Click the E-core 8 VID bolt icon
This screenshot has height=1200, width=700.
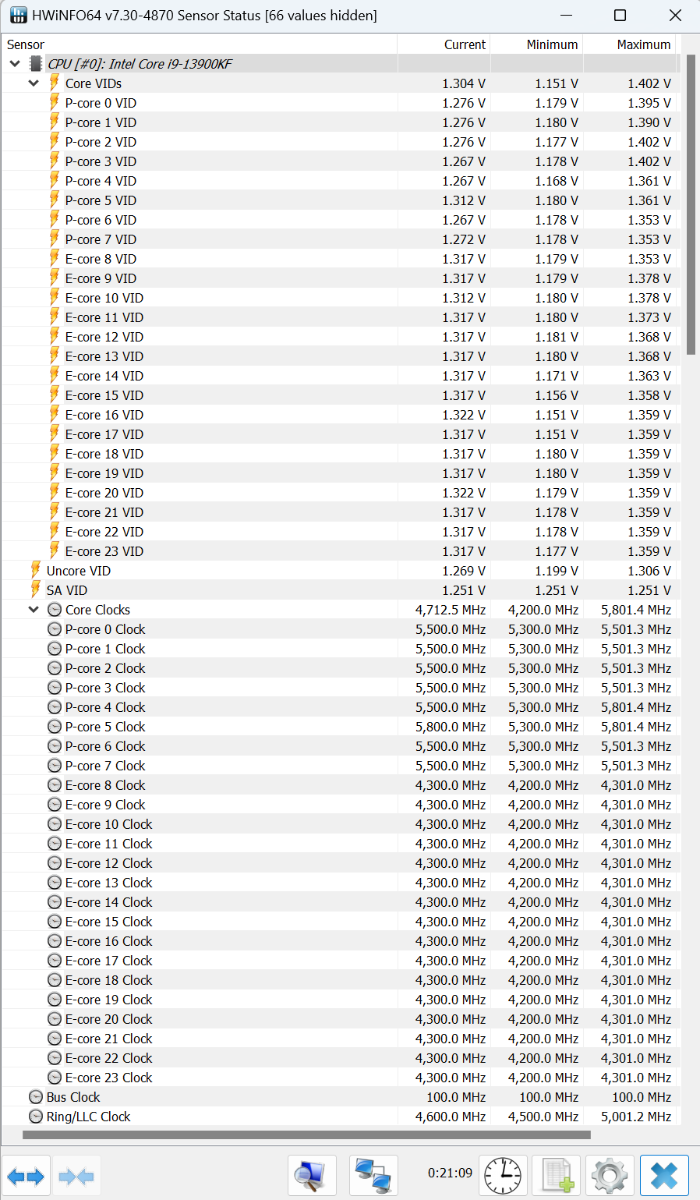coord(54,259)
